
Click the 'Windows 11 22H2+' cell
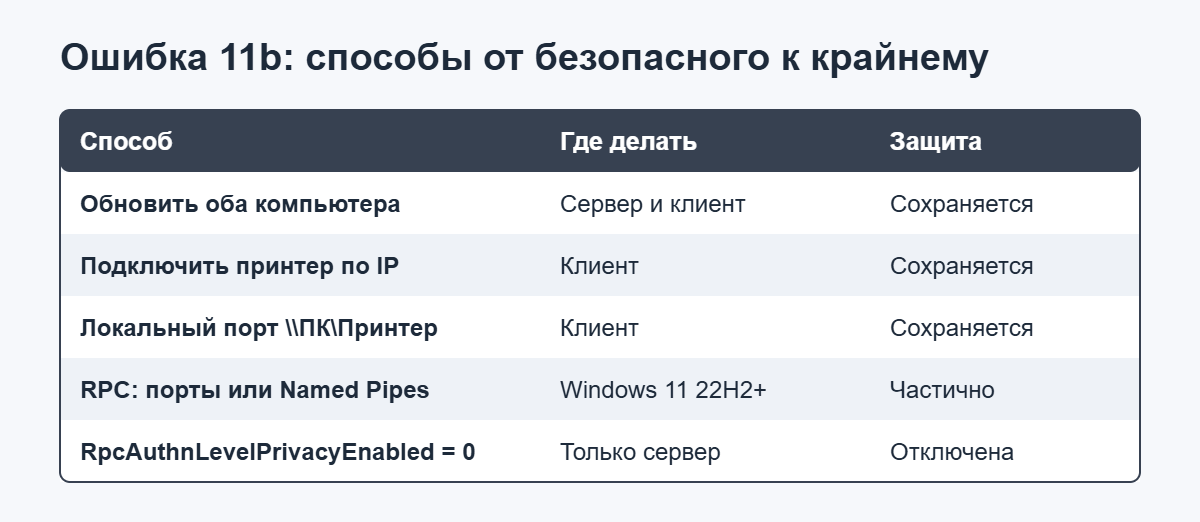click(663, 390)
